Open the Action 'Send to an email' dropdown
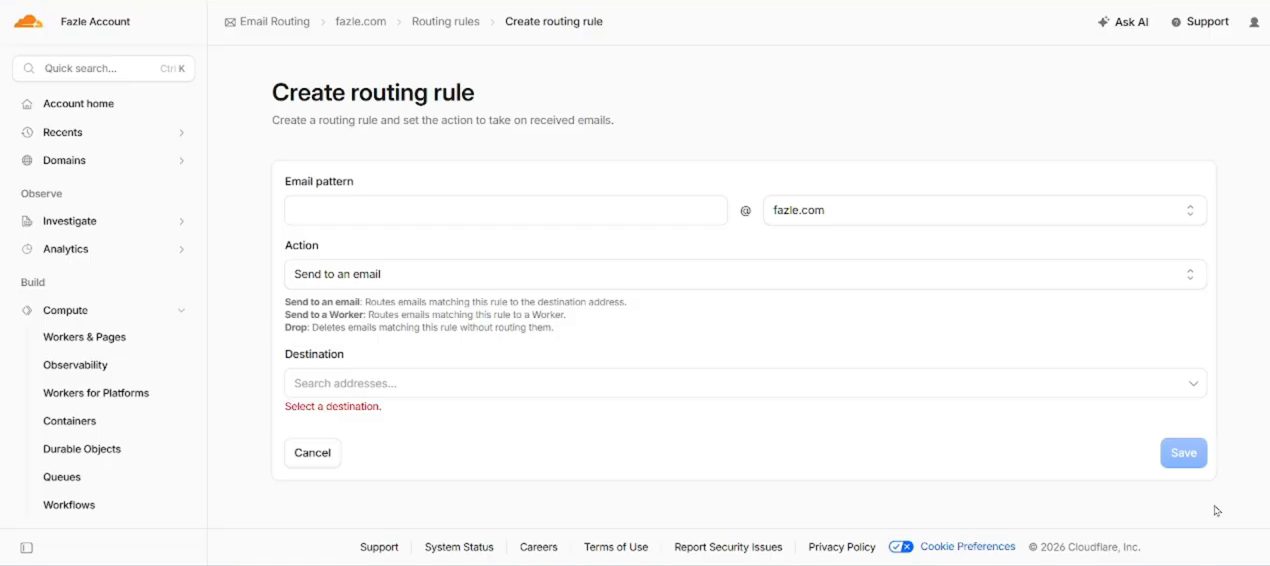1270x566 pixels. click(x=745, y=274)
